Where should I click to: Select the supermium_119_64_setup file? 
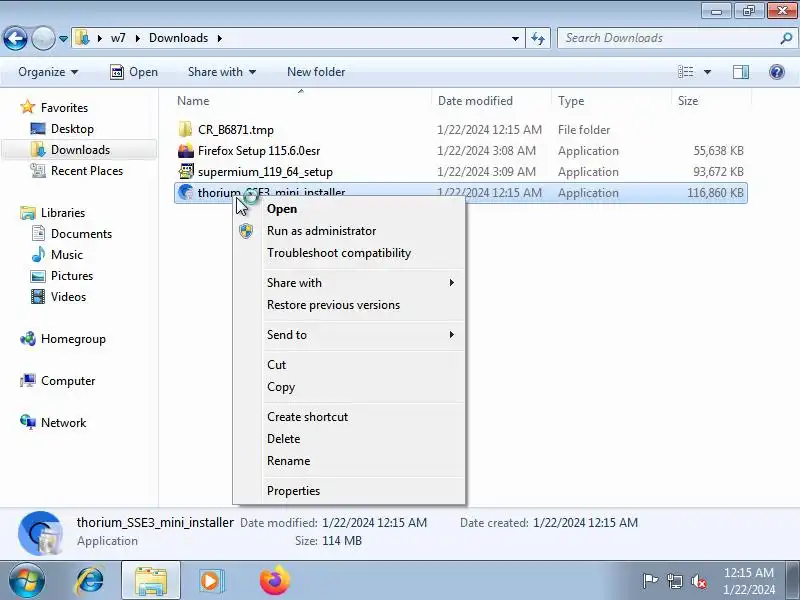[x=265, y=172]
